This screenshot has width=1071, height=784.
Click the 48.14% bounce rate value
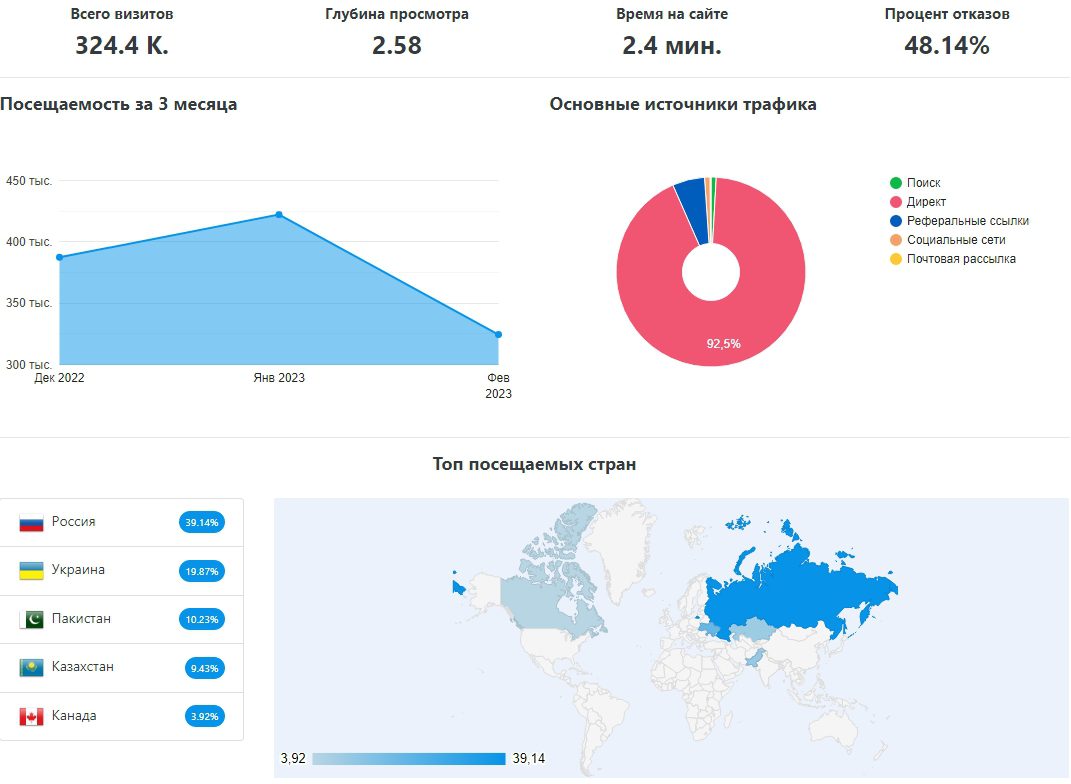pyautogui.click(x=947, y=45)
